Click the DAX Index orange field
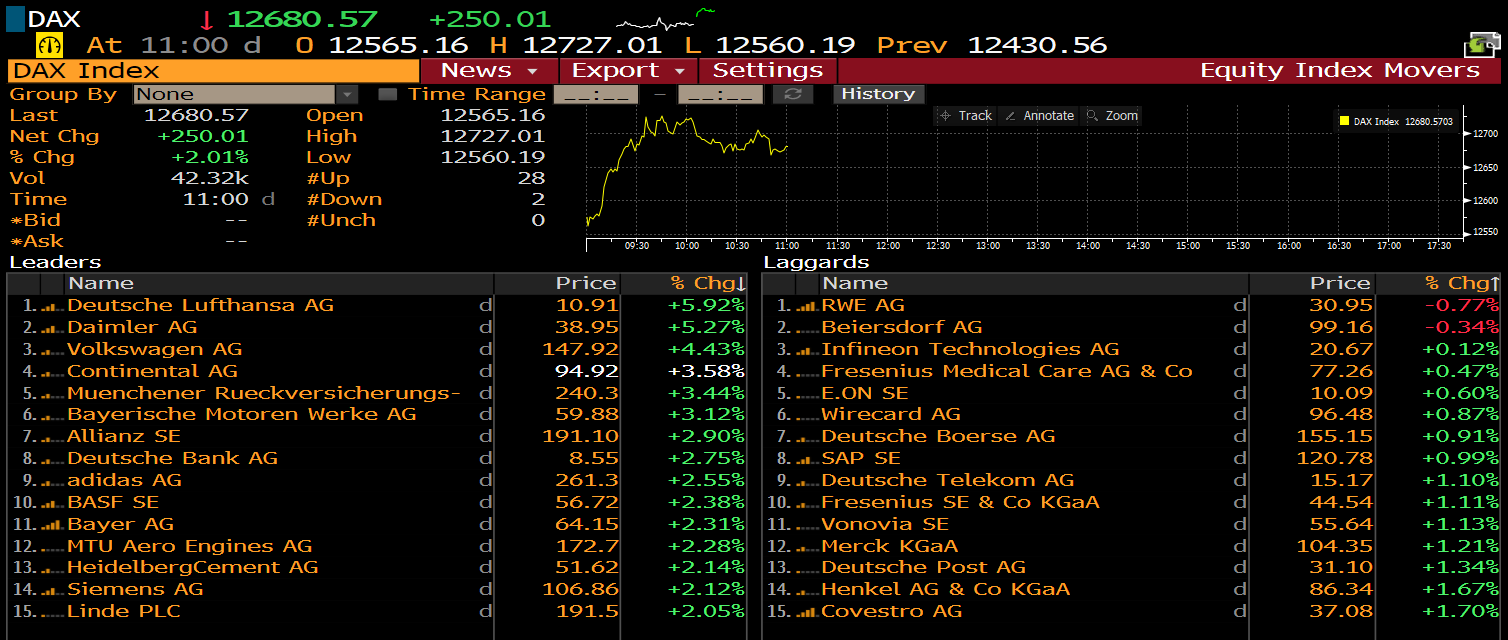Screen dimensions: 1508x640 point(213,71)
